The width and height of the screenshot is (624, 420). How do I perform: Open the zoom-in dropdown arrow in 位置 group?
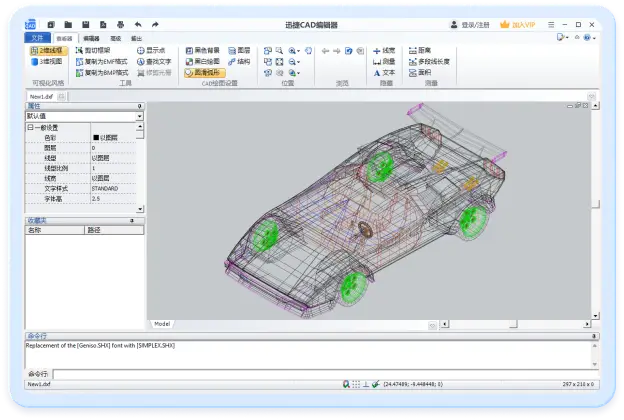(x=298, y=51)
